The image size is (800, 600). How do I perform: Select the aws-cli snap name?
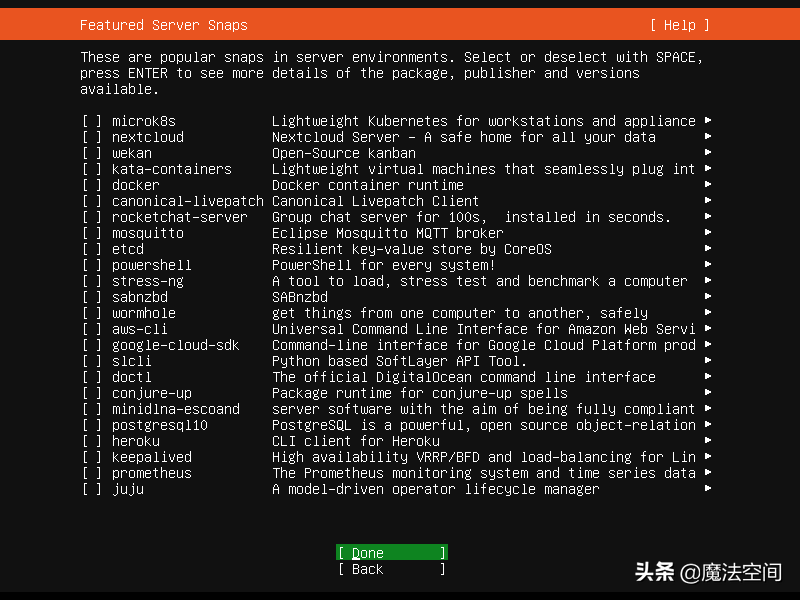point(140,329)
